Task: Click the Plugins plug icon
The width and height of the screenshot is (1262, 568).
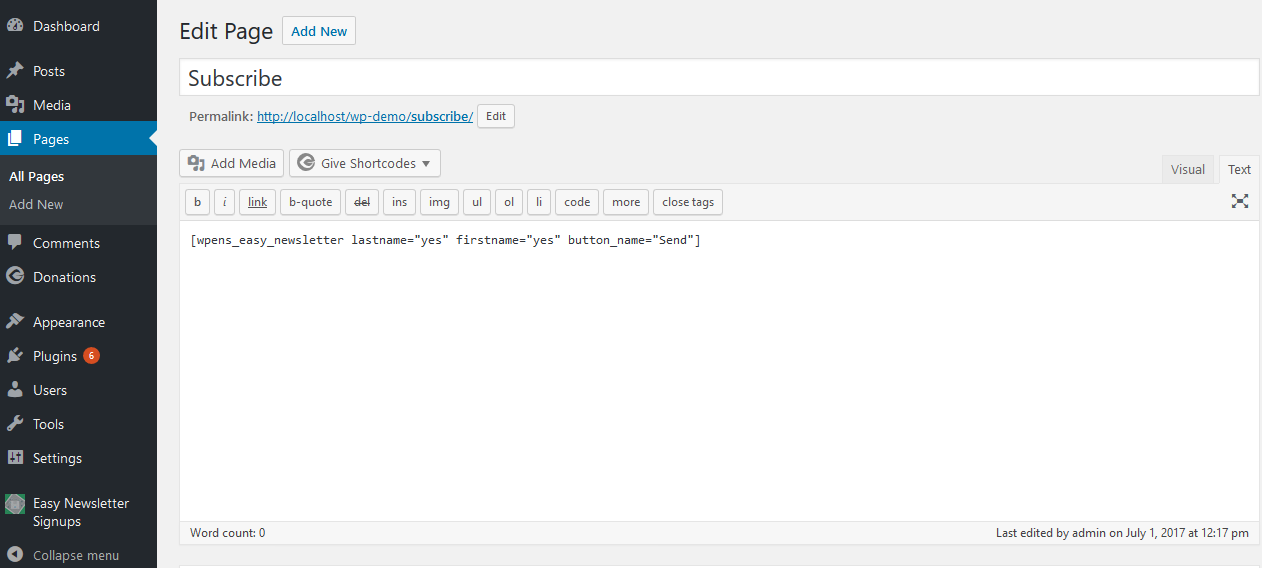Action: (15, 356)
